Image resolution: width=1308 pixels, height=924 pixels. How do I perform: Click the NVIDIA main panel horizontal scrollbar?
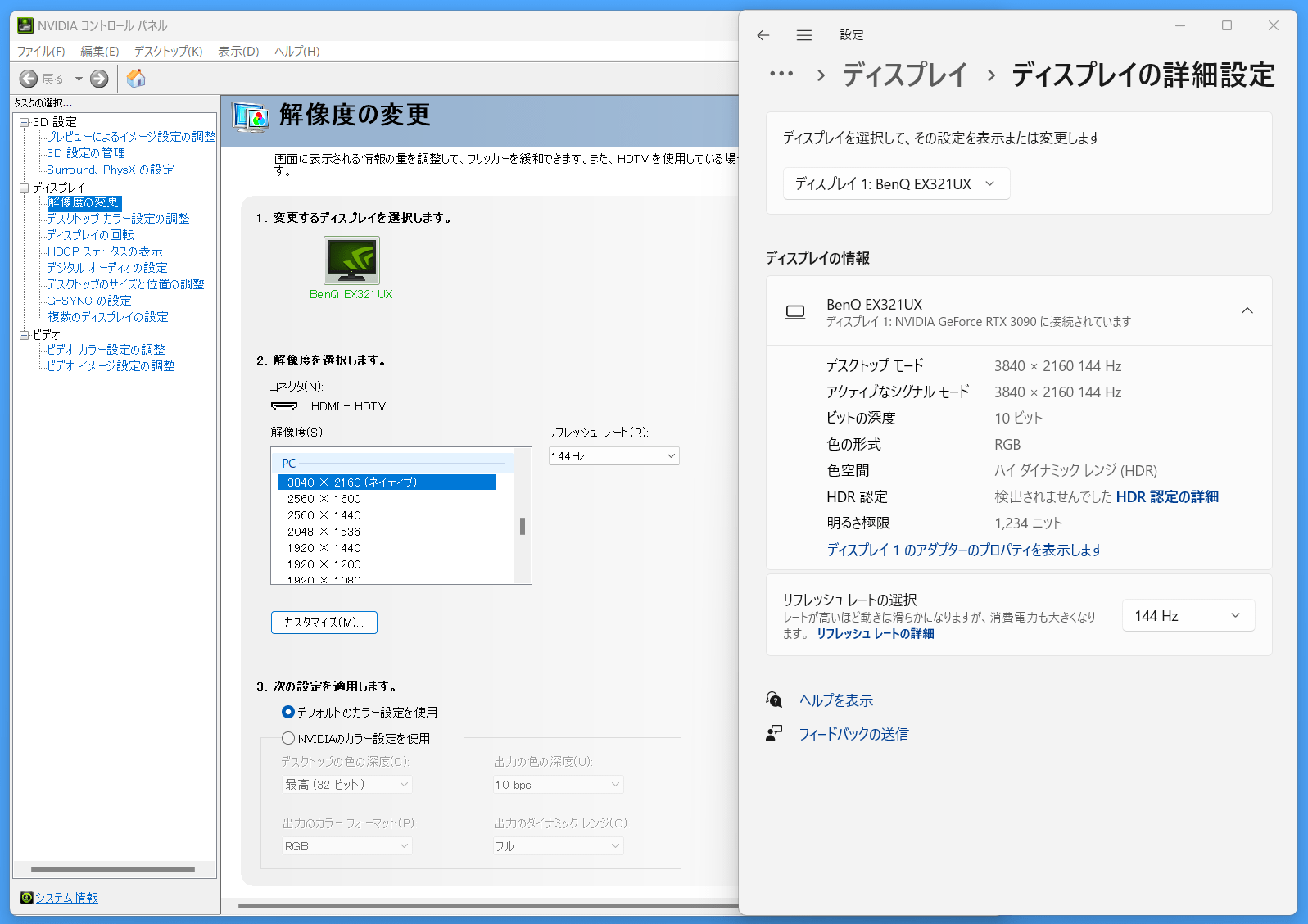tap(487, 906)
